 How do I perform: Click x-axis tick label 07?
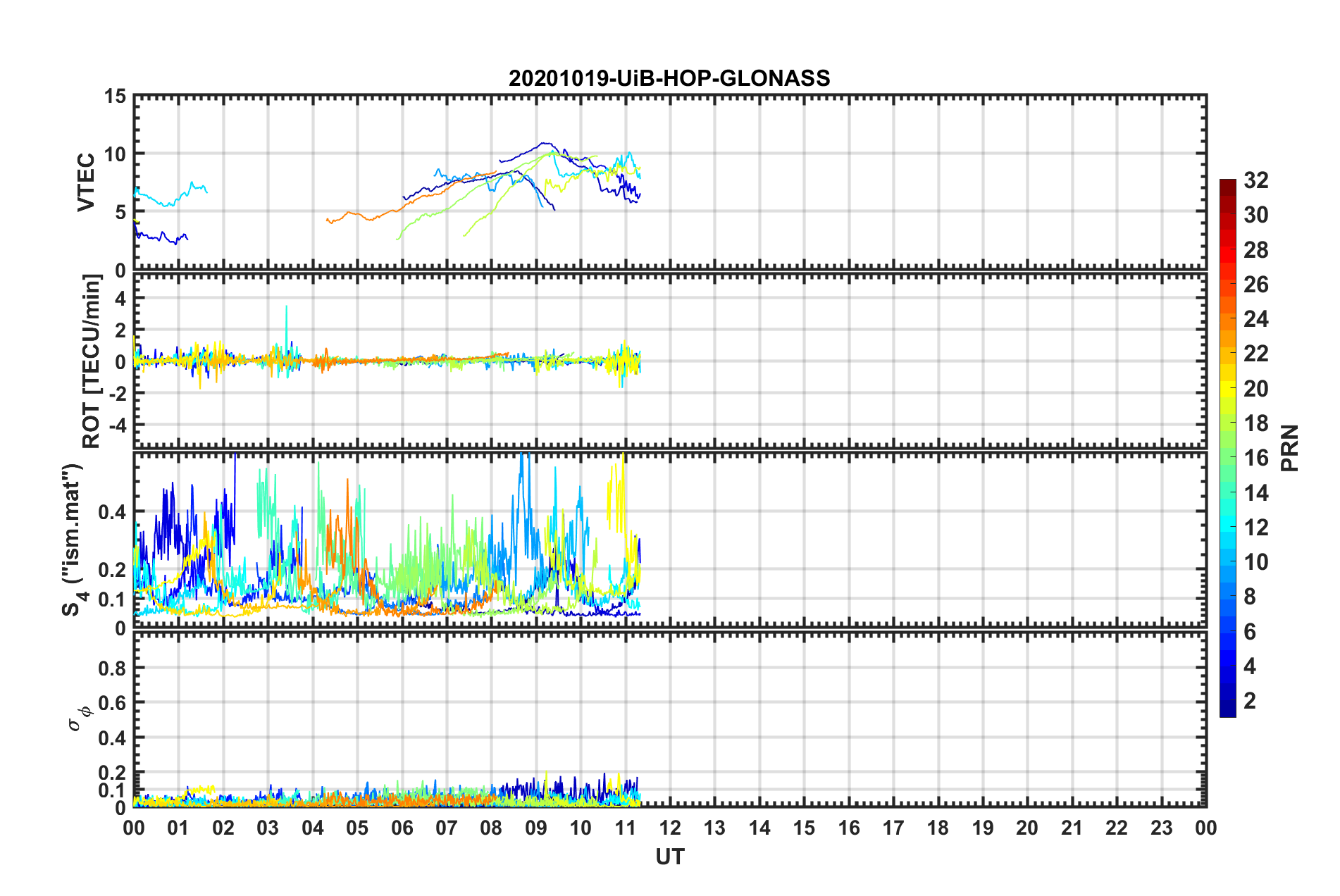tap(447, 828)
